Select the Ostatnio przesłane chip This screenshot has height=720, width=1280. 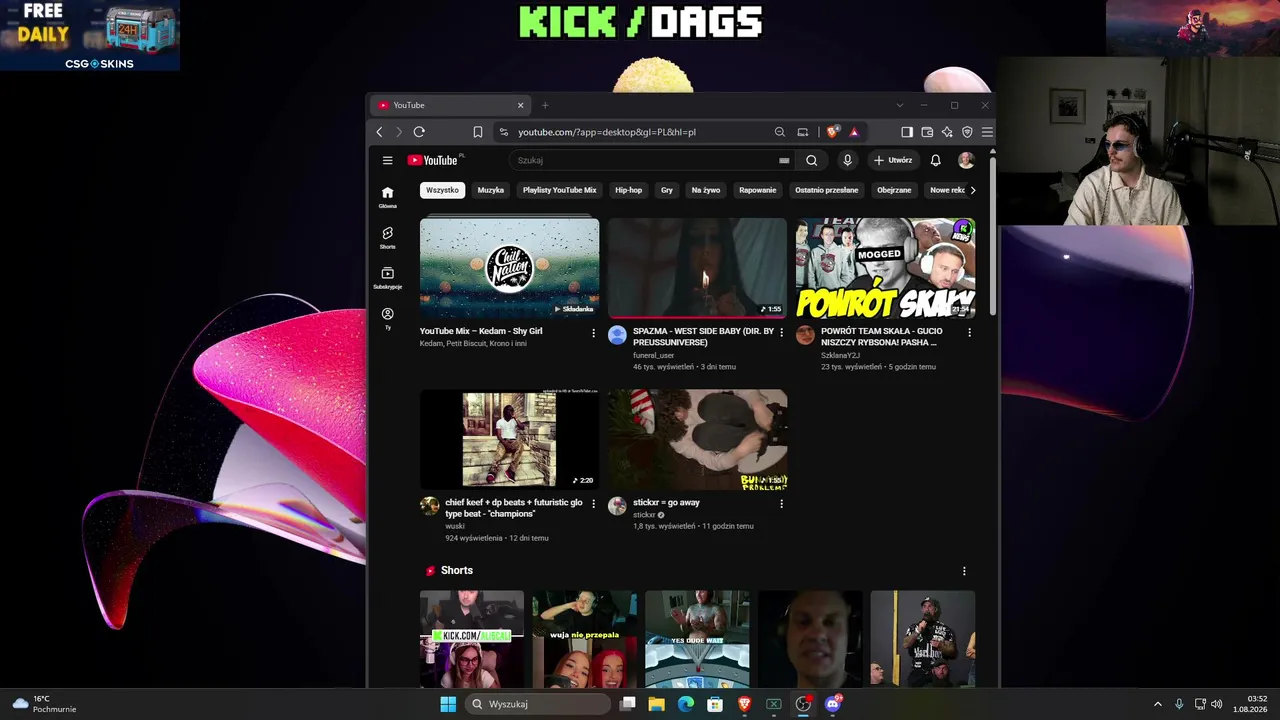[826, 190]
